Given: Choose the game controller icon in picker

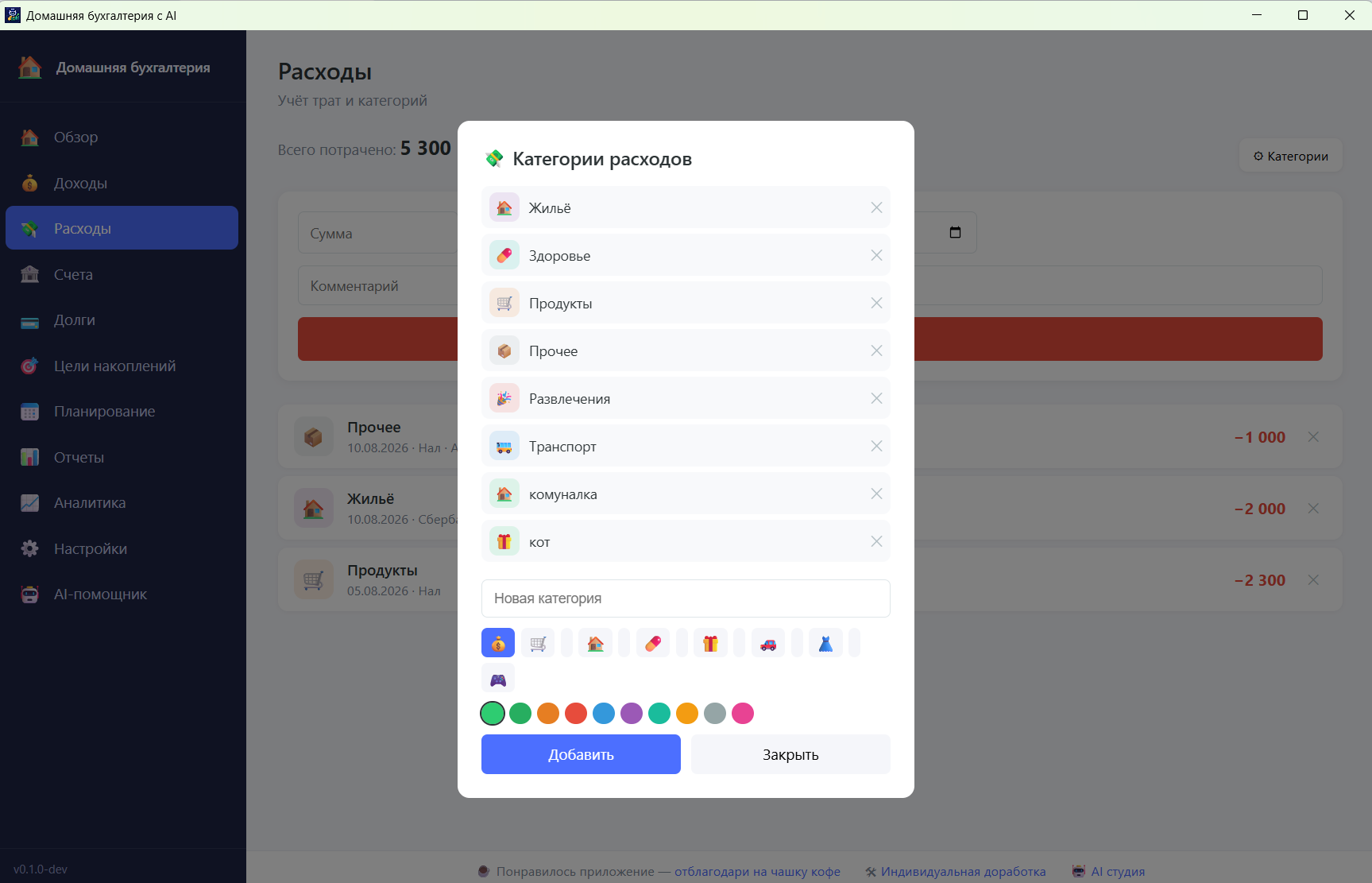Looking at the screenshot, I should pyautogui.click(x=498, y=680).
